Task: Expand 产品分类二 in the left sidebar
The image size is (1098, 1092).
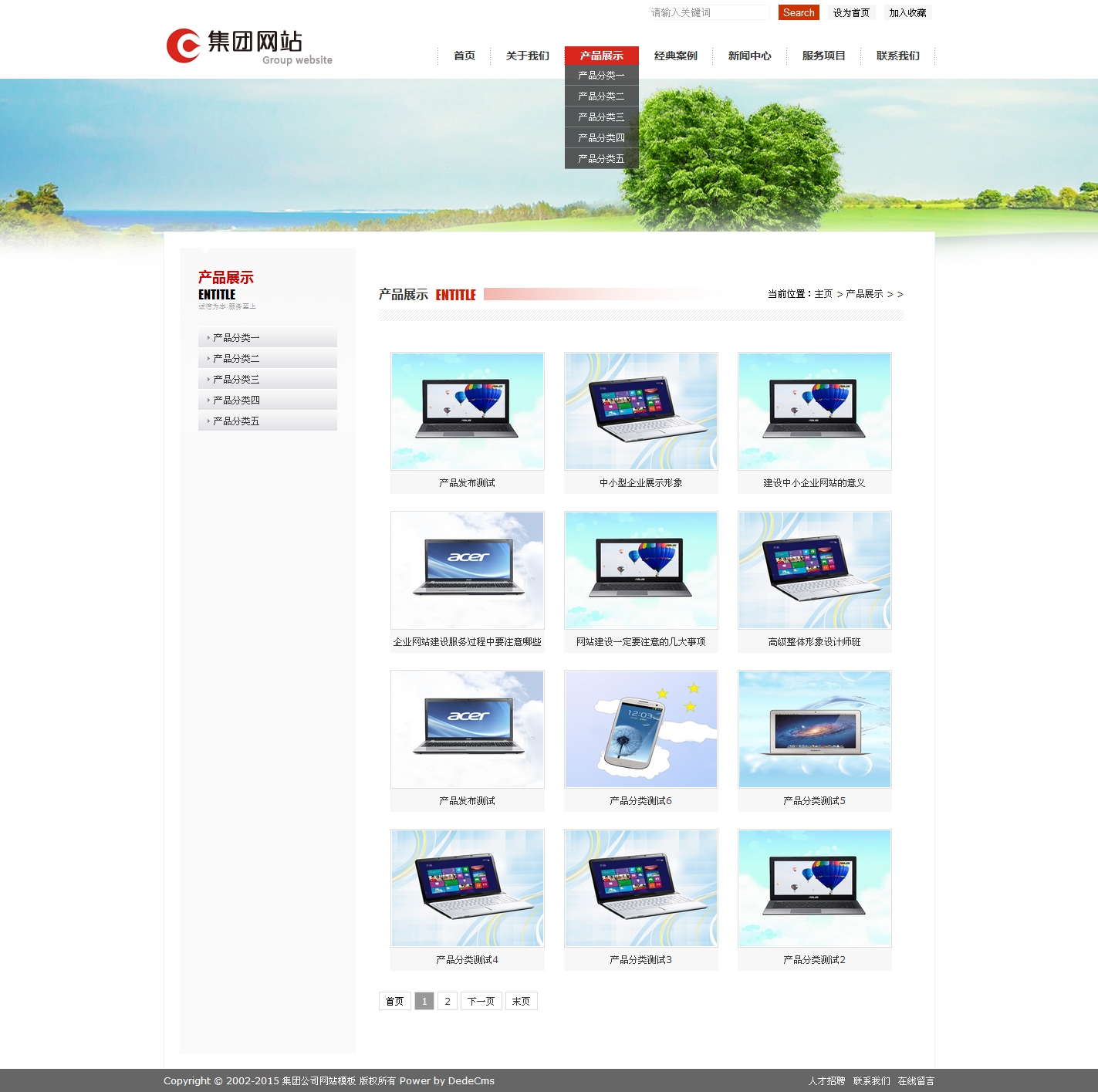Action: click(x=236, y=358)
